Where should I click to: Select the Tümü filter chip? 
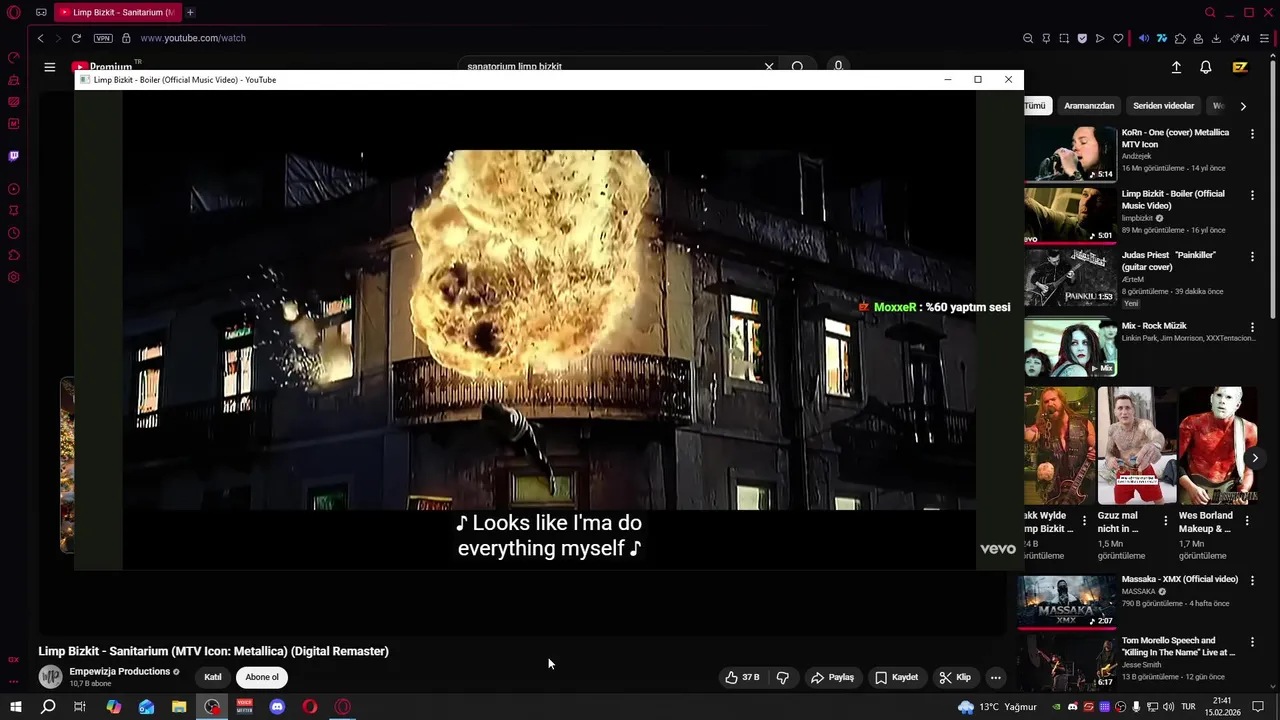point(1036,106)
